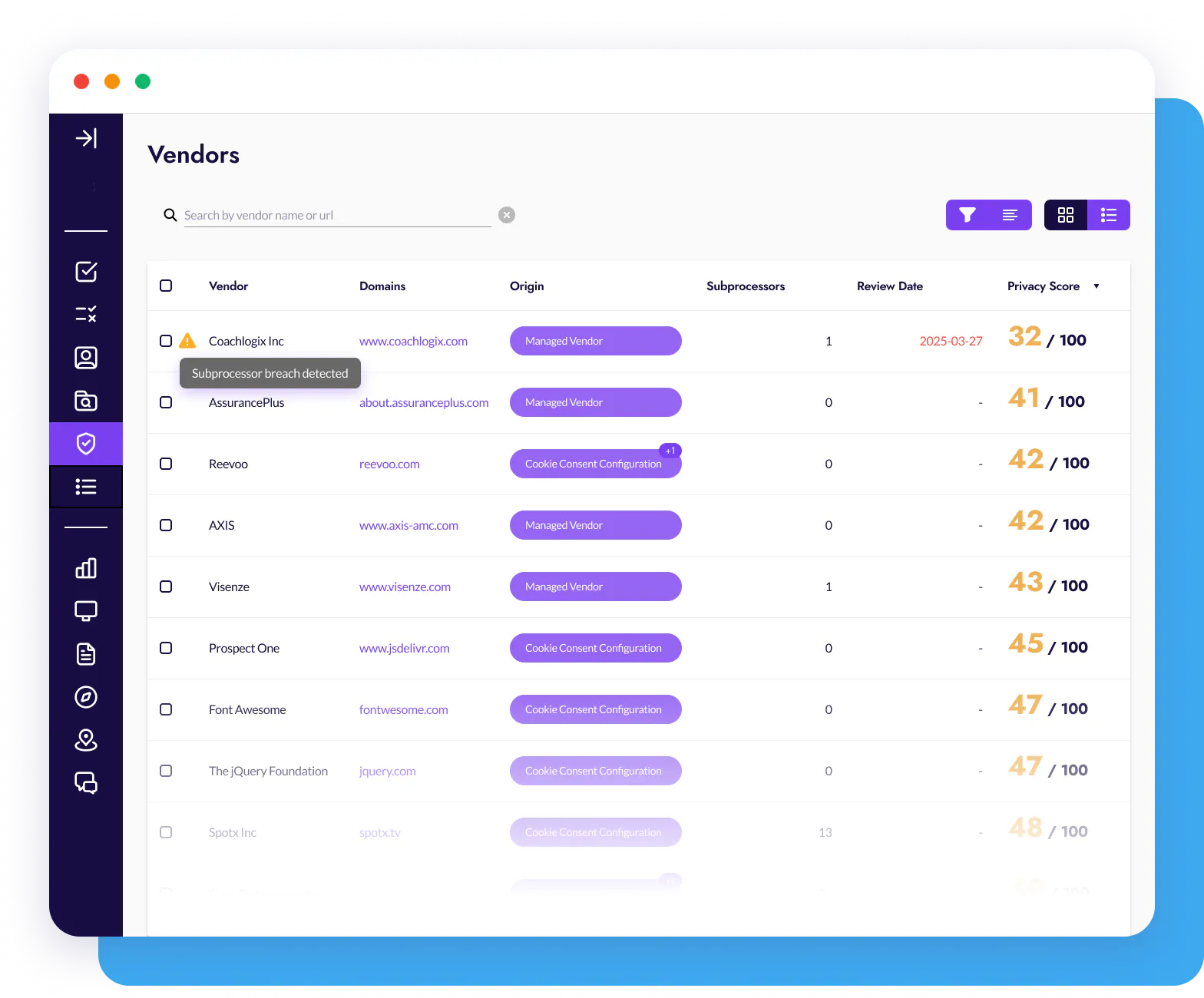Open the list-with-check-and-x sidebar icon

pos(86,314)
